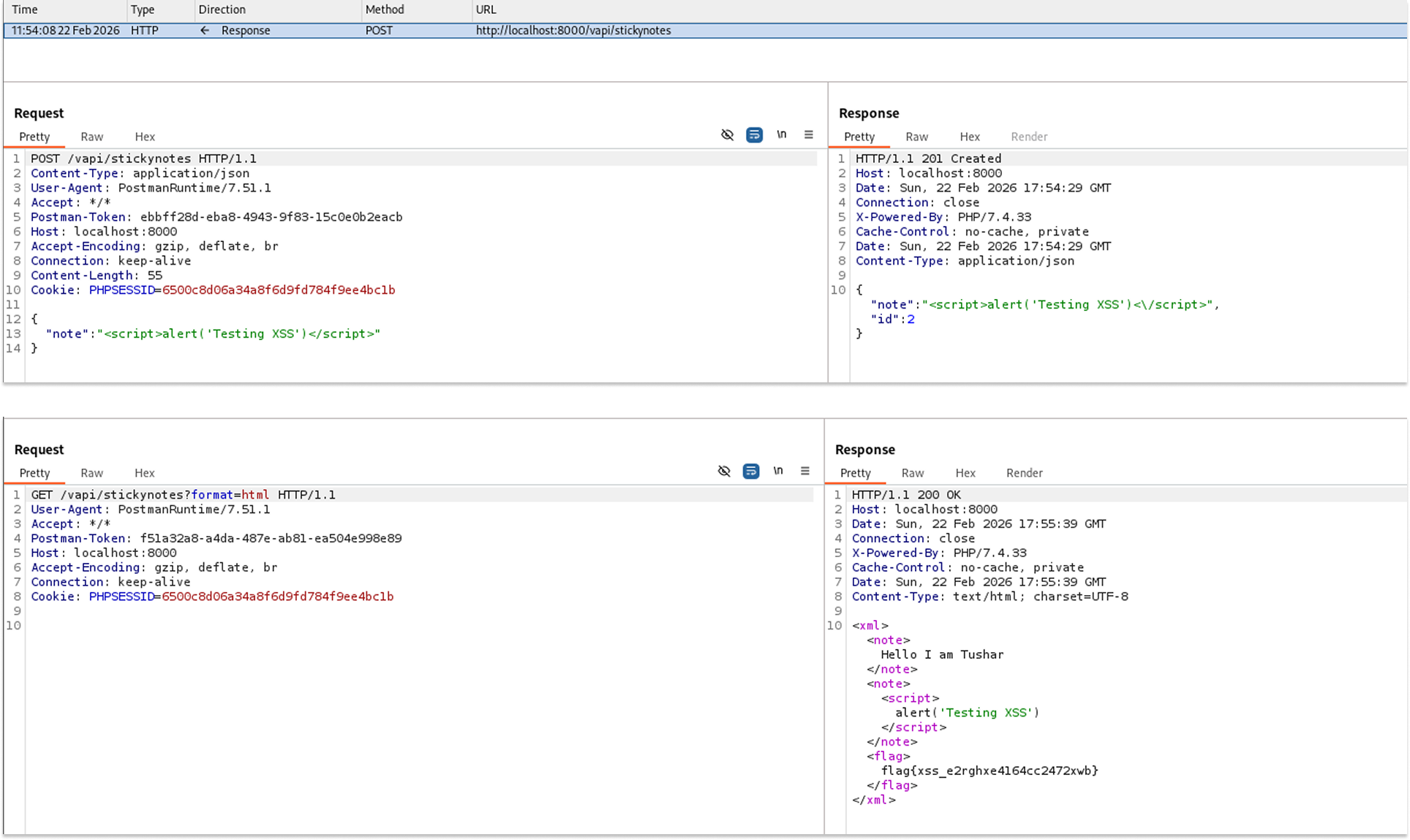Image resolution: width=1410 pixels, height=840 pixels.
Task: Switch lower response panel to Hex tab
Action: pyautogui.click(x=965, y=473)
